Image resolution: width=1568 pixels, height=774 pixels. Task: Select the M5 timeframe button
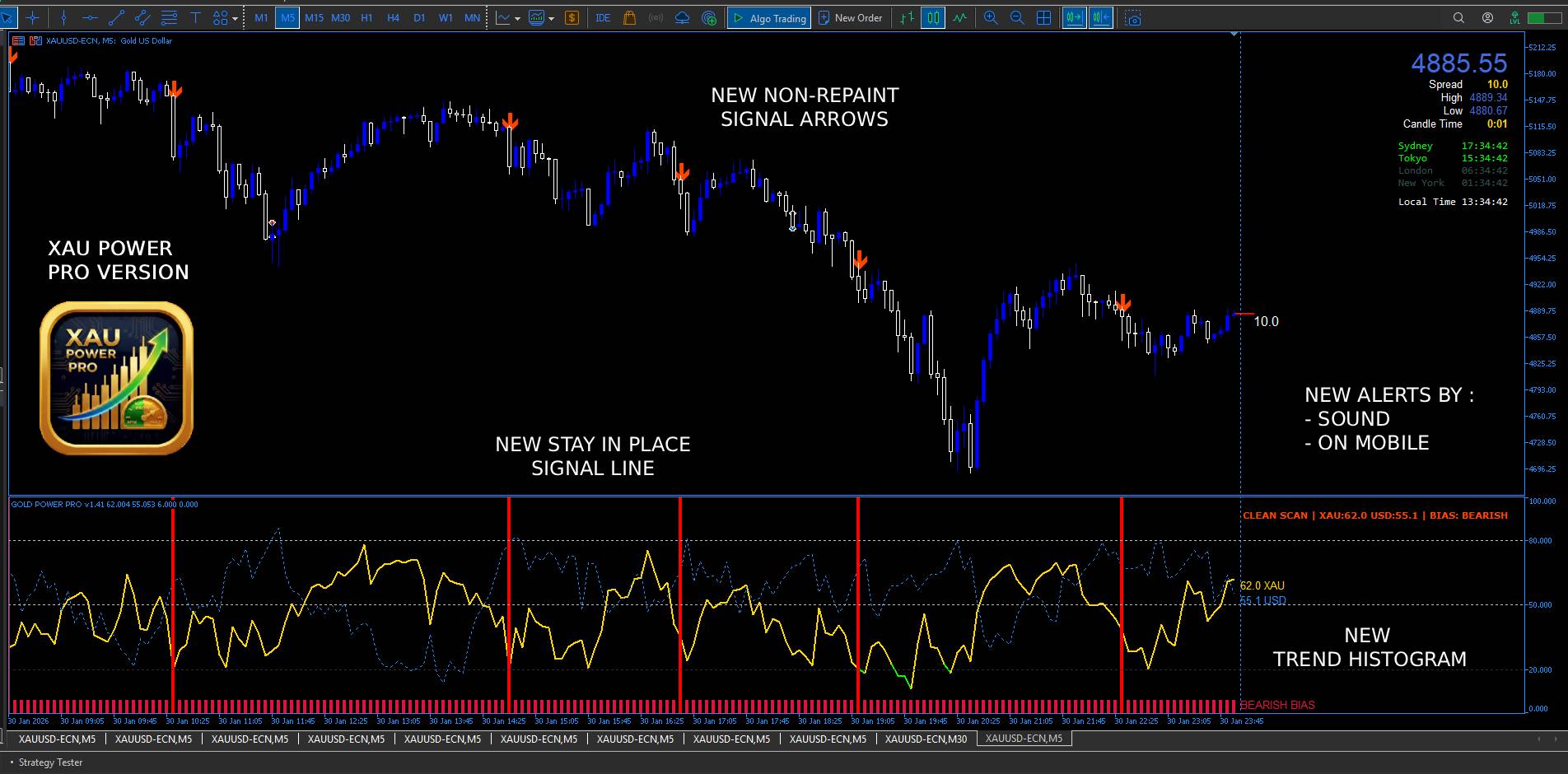(x=287, y=17)
